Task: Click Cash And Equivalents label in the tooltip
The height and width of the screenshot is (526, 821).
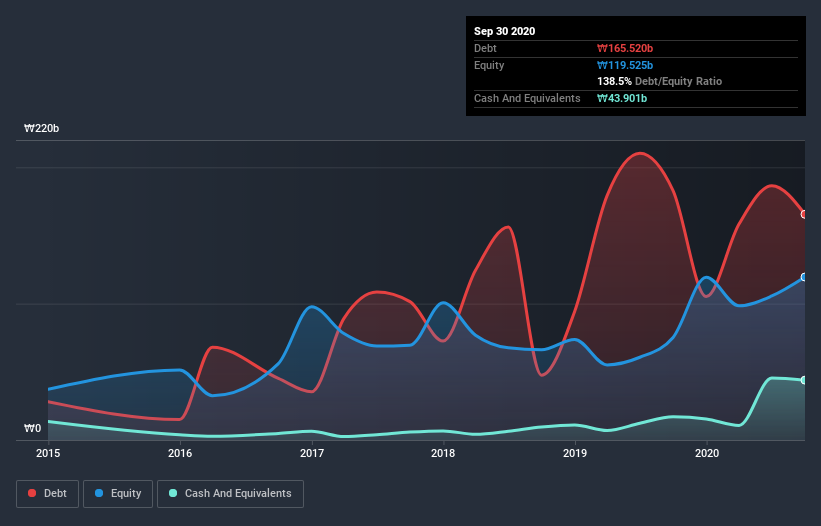Action: point(527,98)
